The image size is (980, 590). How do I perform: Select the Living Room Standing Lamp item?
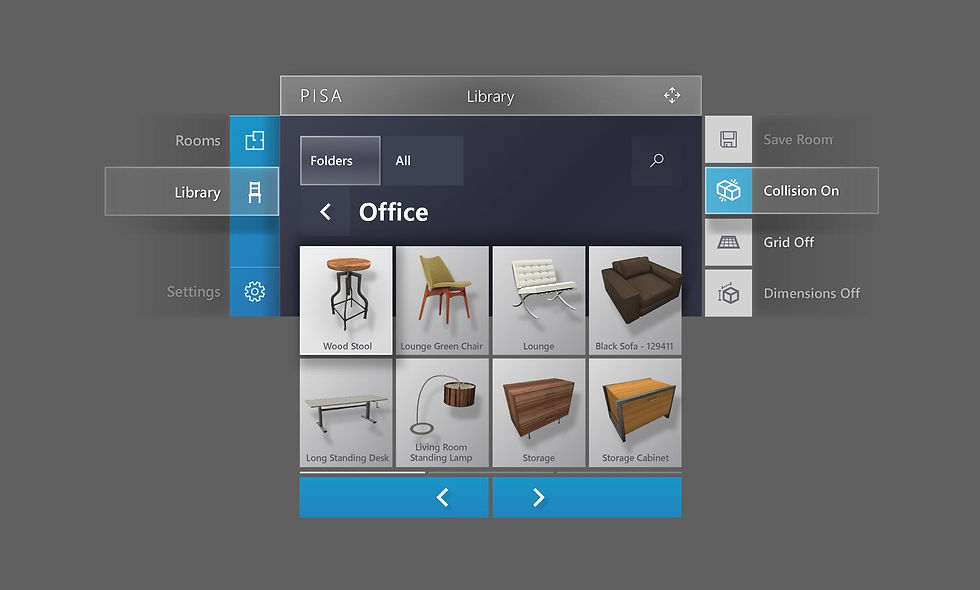442,412
